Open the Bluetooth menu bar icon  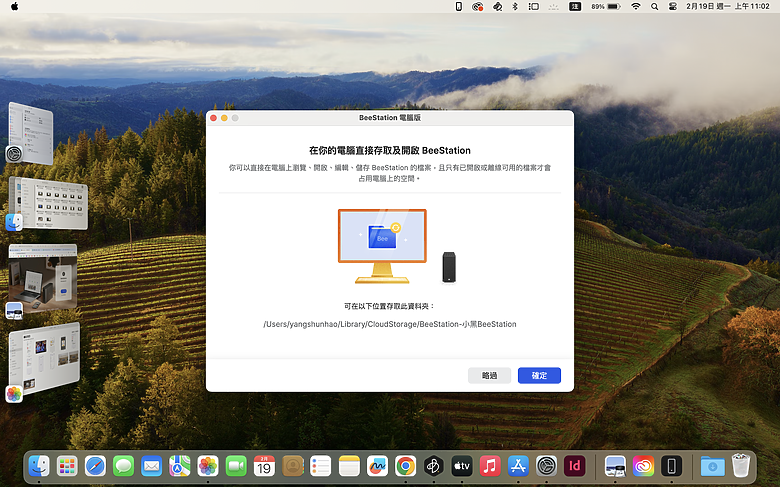click(515, 6)
